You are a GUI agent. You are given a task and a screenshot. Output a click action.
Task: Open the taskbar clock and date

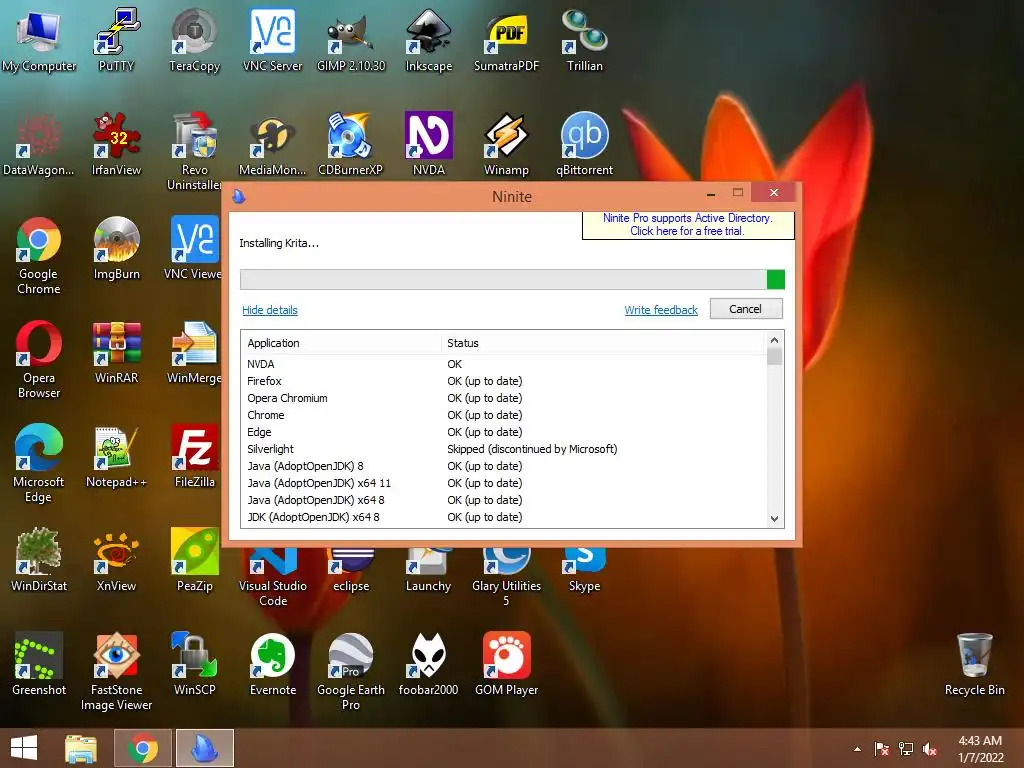tap(980, 749)
